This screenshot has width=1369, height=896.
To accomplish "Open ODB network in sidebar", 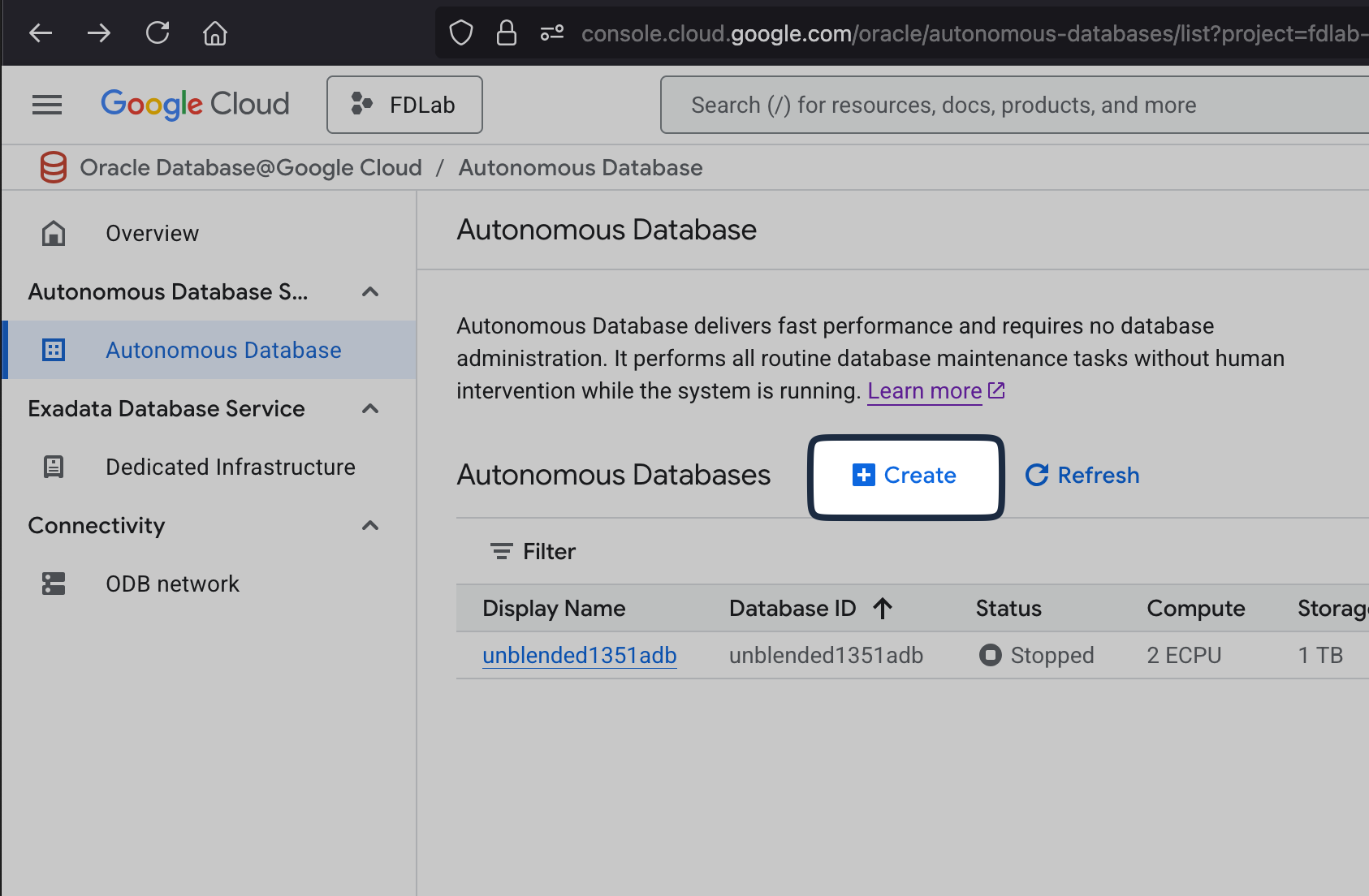I will pyautogui.click(x=172, y=584).
